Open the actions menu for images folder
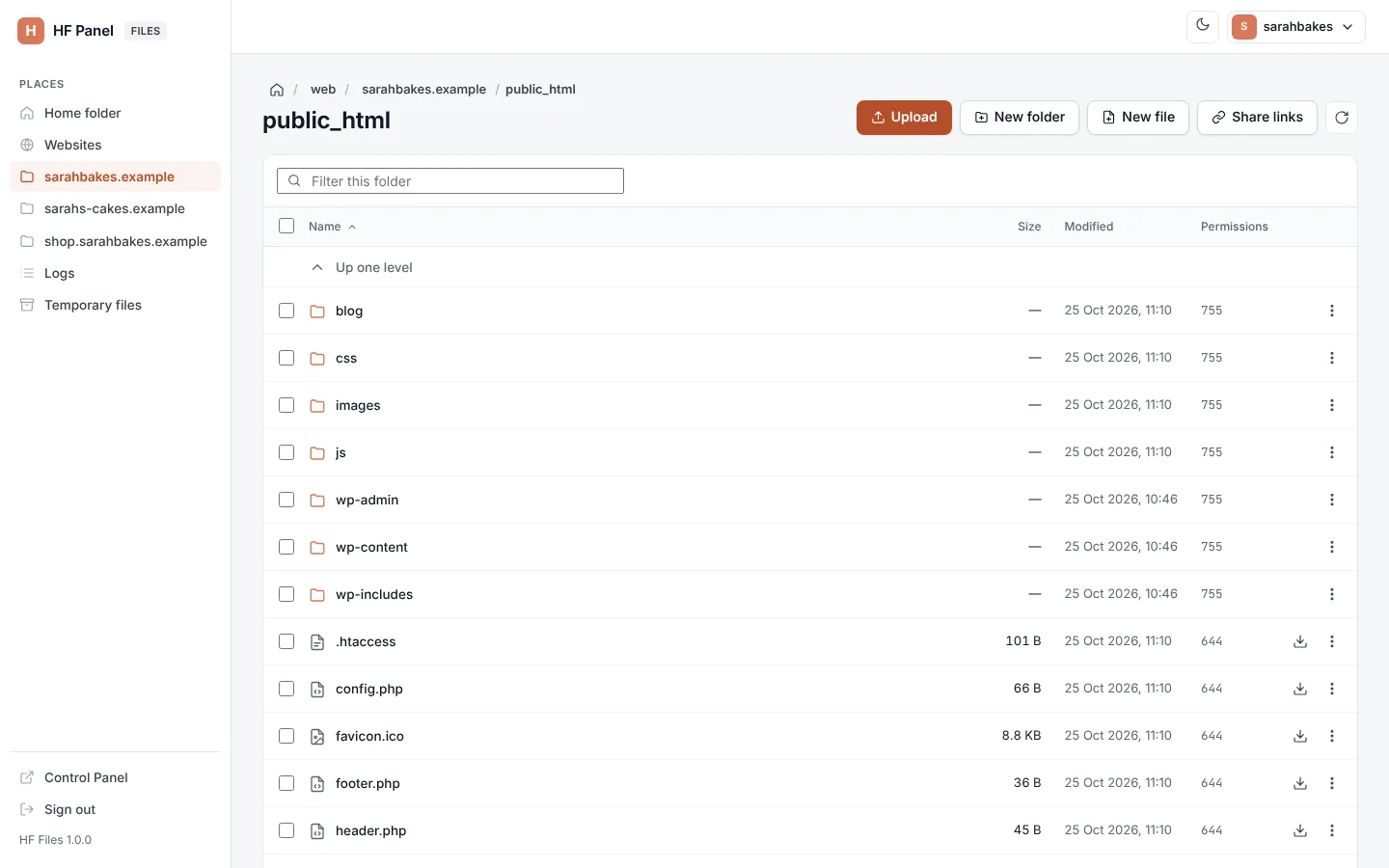This screenshot has width=1389, height=868. [1332, 405]
